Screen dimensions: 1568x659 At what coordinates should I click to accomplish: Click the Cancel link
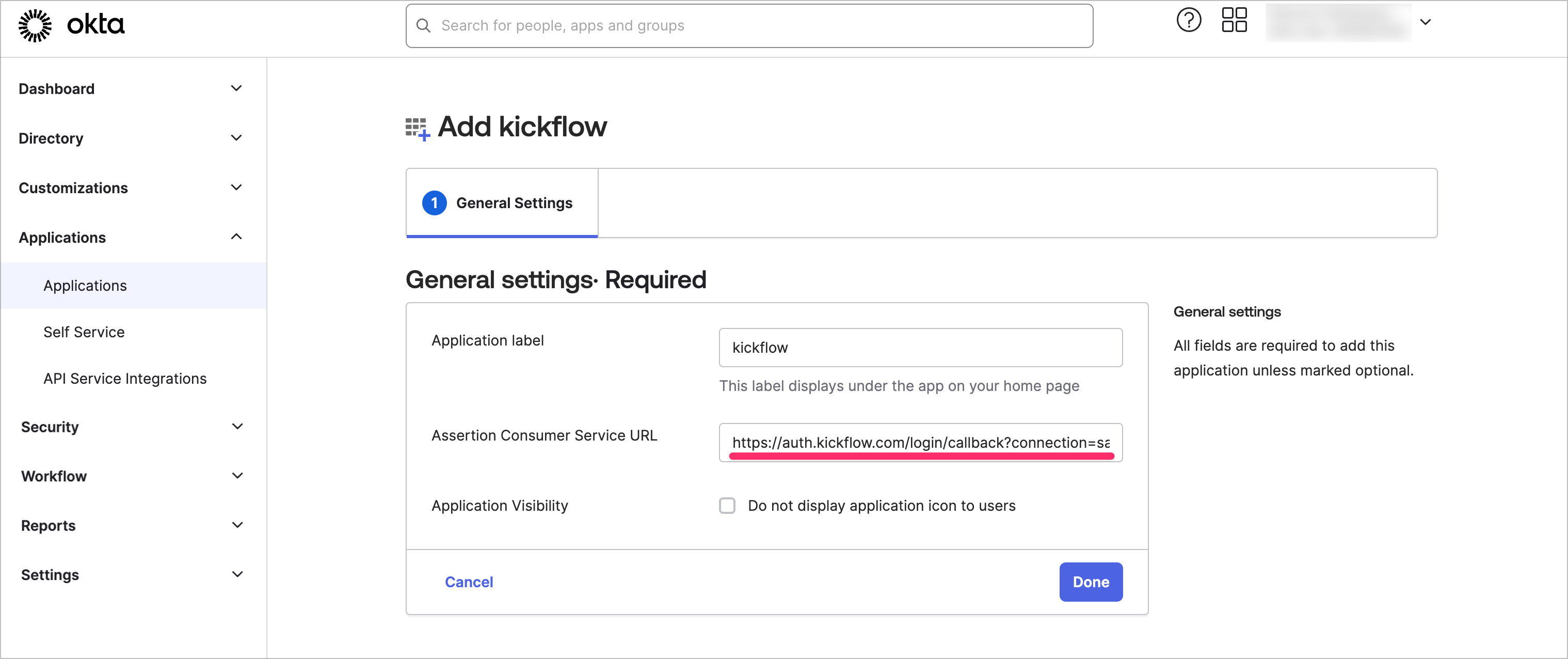(x=469, y=582)
